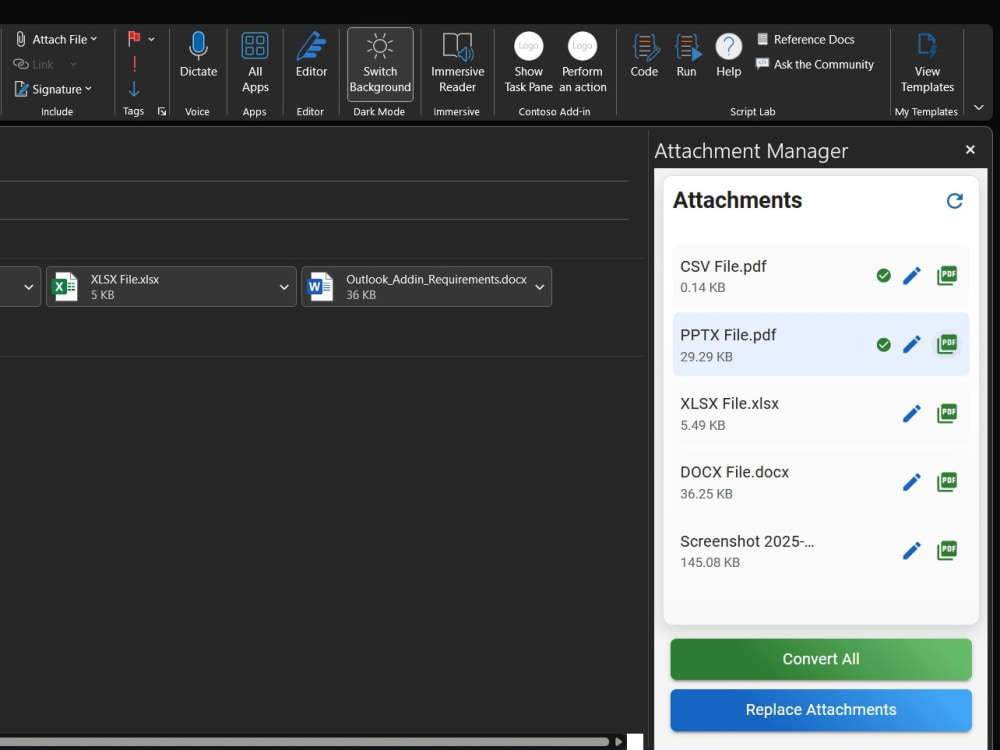Set Low Importance down arrow

tap(134, 89)
